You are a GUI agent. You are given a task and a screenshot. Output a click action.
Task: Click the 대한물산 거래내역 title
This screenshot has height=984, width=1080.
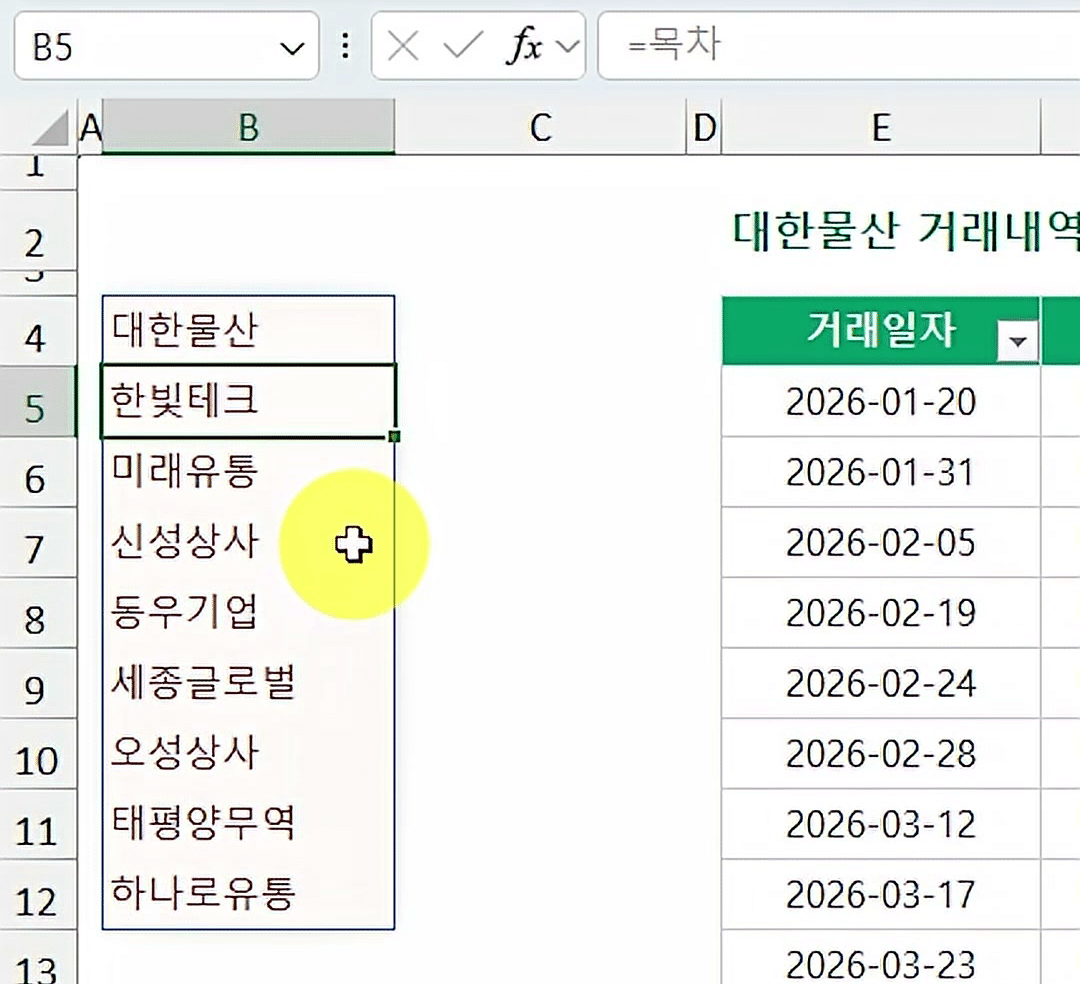coord(905,231)
